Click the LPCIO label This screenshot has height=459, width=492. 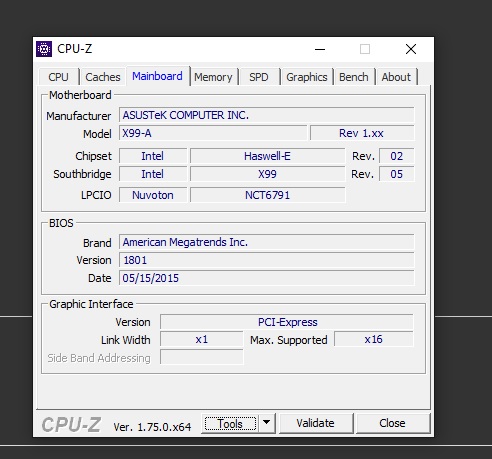tap(96, 195)
